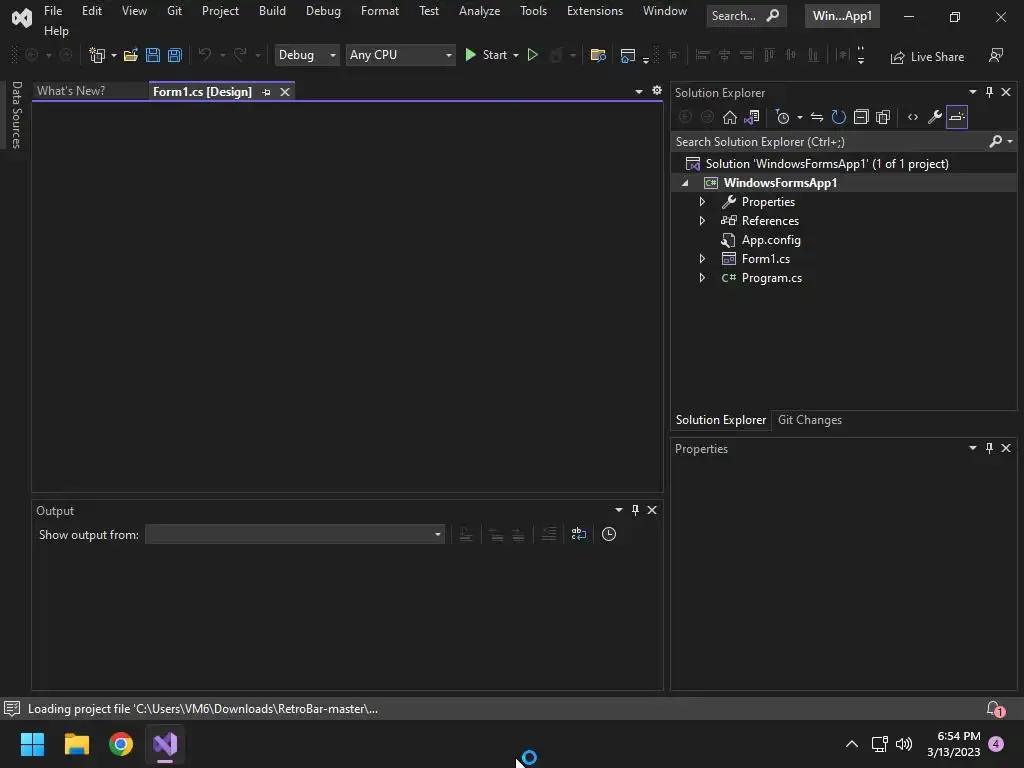Click the Find in Files folder icon
Screen dimensions: 1024x768
click(598, 56)
